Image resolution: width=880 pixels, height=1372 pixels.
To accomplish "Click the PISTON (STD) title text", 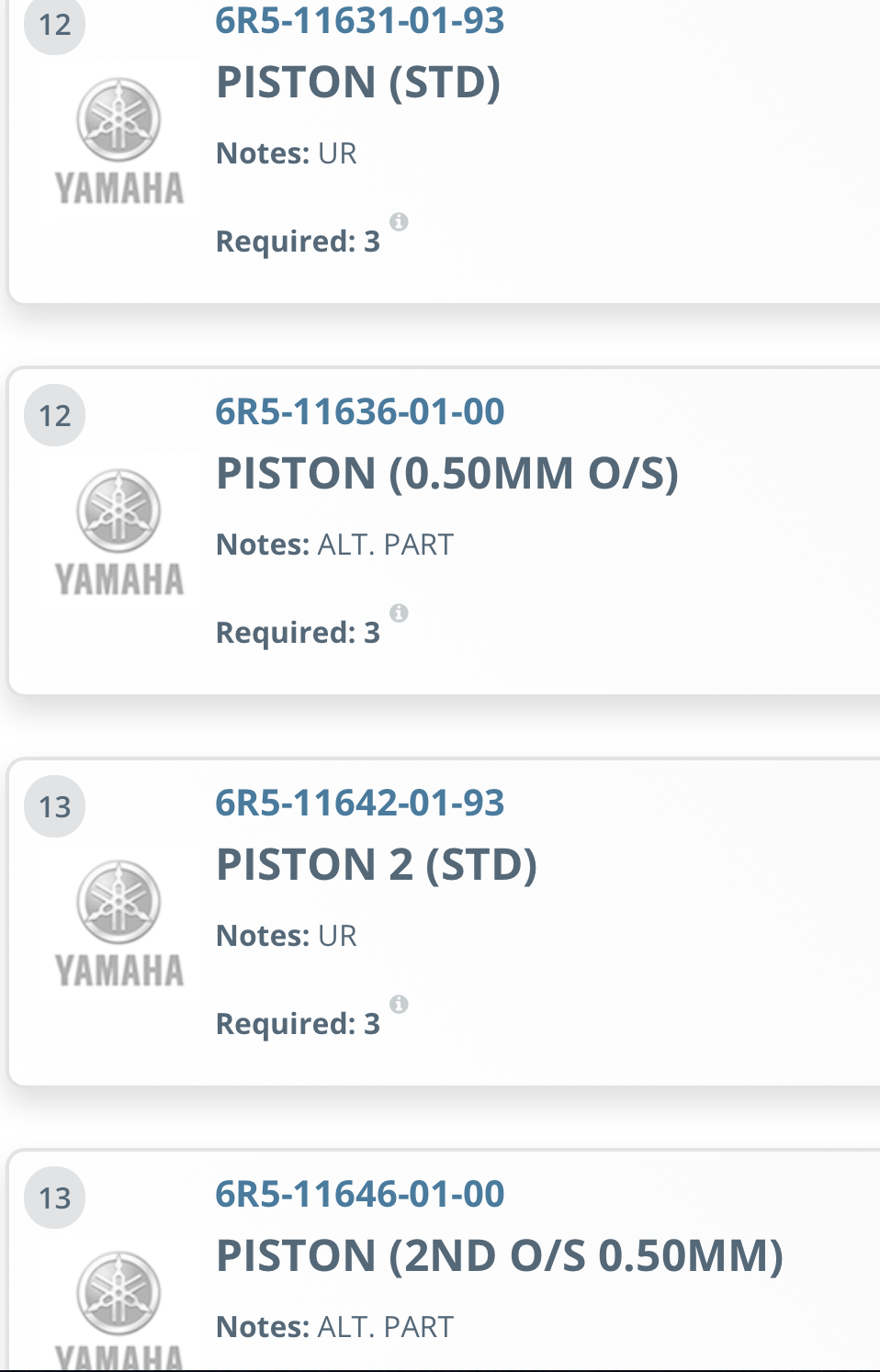I will 358,83.
